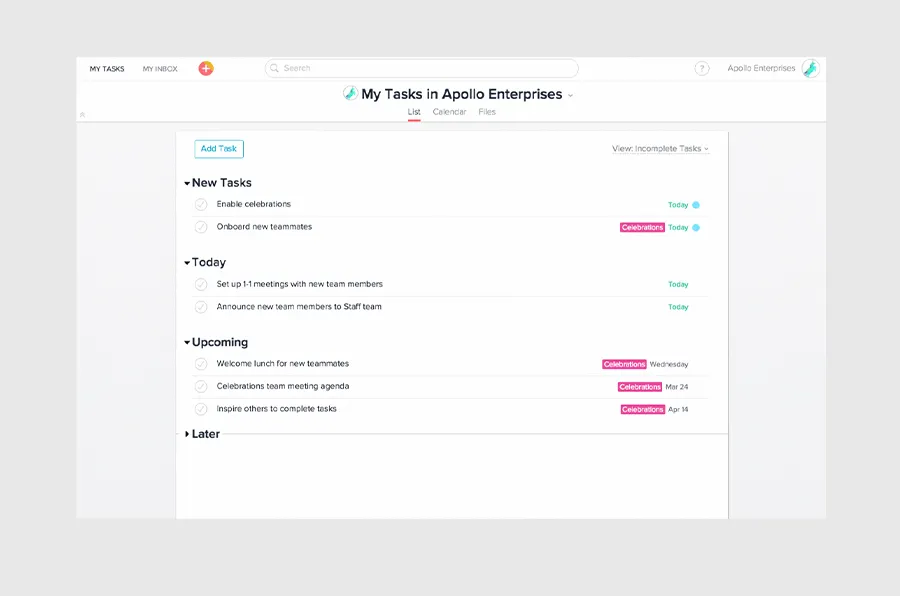Check off Welcome lunch for new teammates
This screenshot has width=900, height=596.
click(x=201, y=363)
